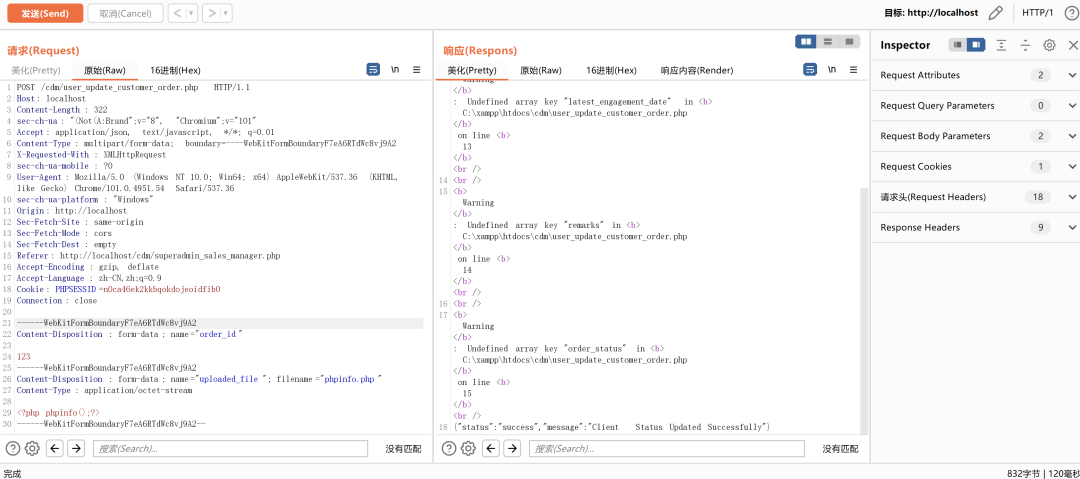Click the filename "phpinfo.php" value
Viewport: 1080px width, 479px height.
coord(351,379)
